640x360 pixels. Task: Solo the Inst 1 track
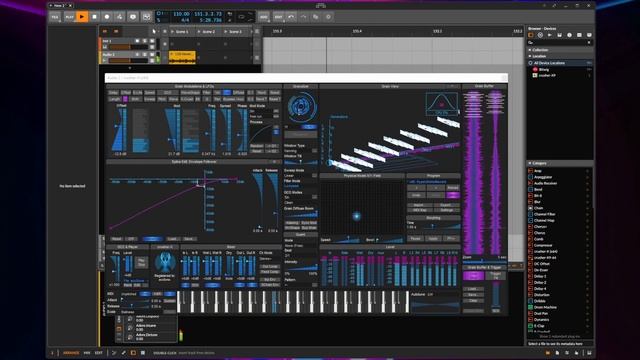[144, 41]
